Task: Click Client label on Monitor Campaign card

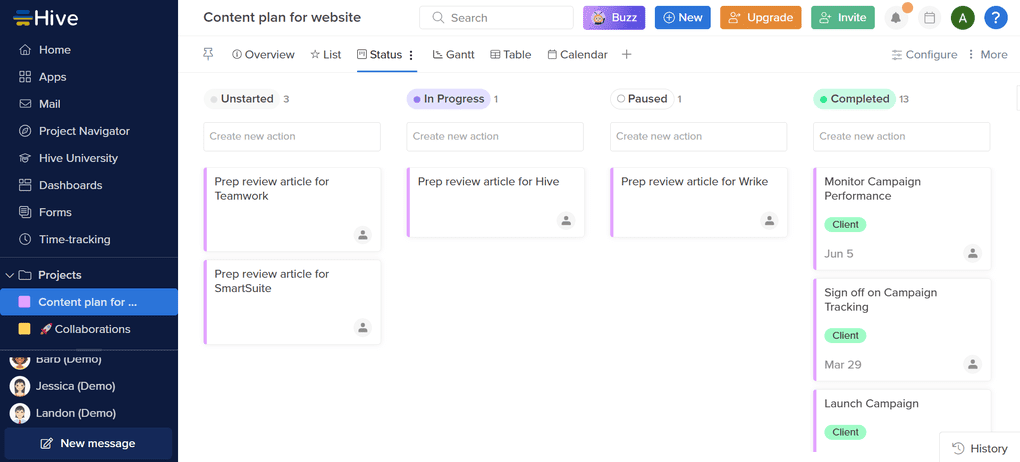Action: [x=845, y=224]
